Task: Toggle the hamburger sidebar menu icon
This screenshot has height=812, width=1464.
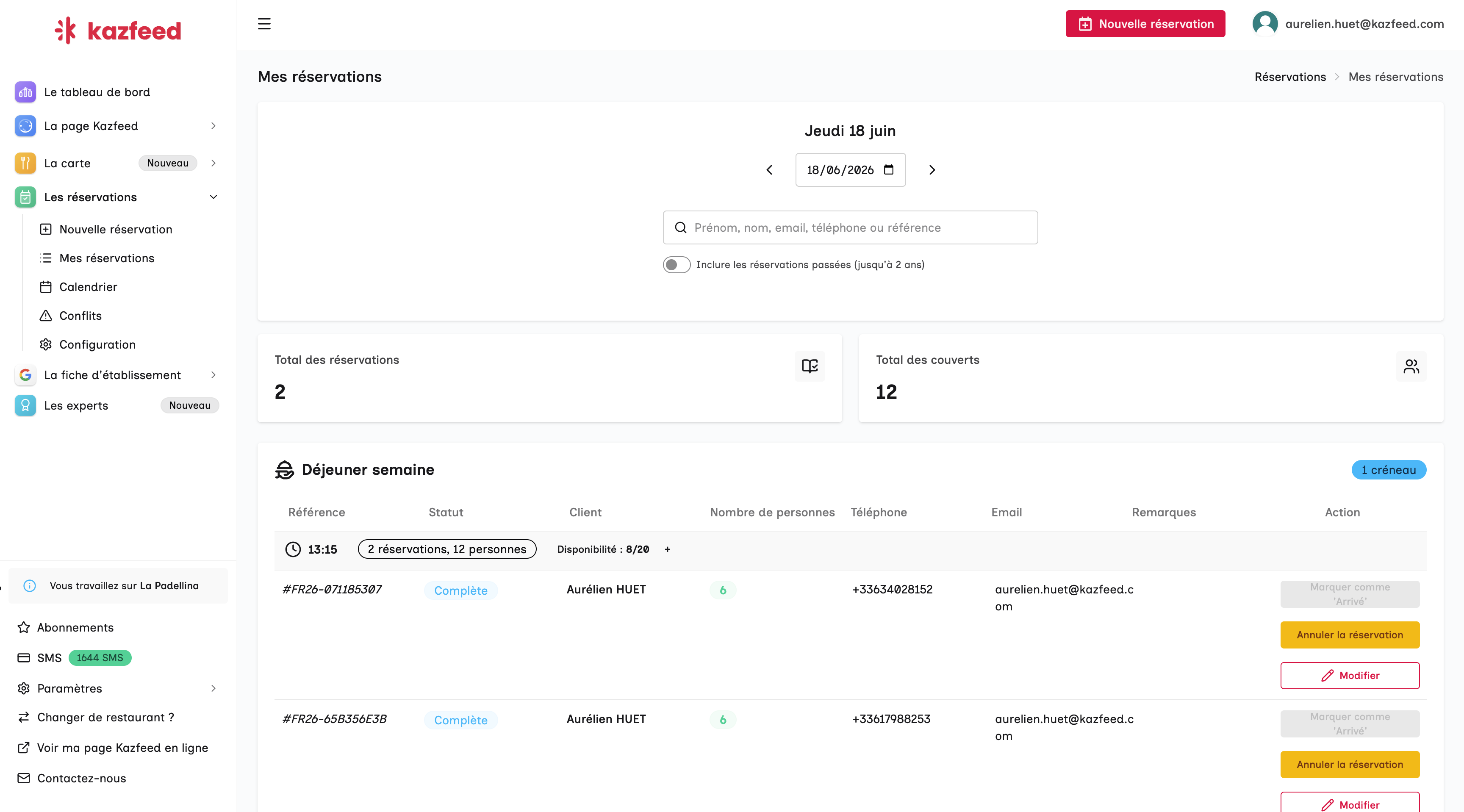Action: click(x=264, y=24)
